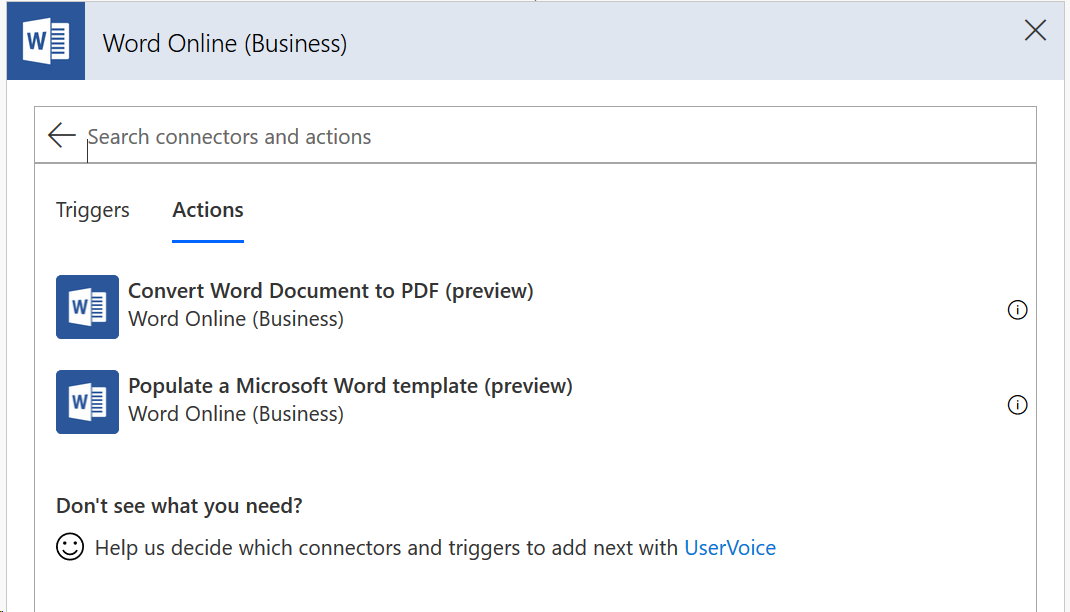1070x612 pixels.
Task: Open the UserVoice link
Action: [x=730, y=547]
